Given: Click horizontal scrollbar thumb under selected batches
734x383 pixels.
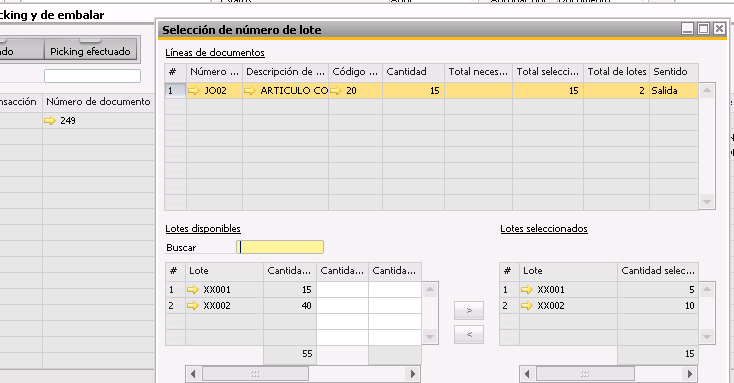Looking at the screenshot, I should click(x=585, y=374).
